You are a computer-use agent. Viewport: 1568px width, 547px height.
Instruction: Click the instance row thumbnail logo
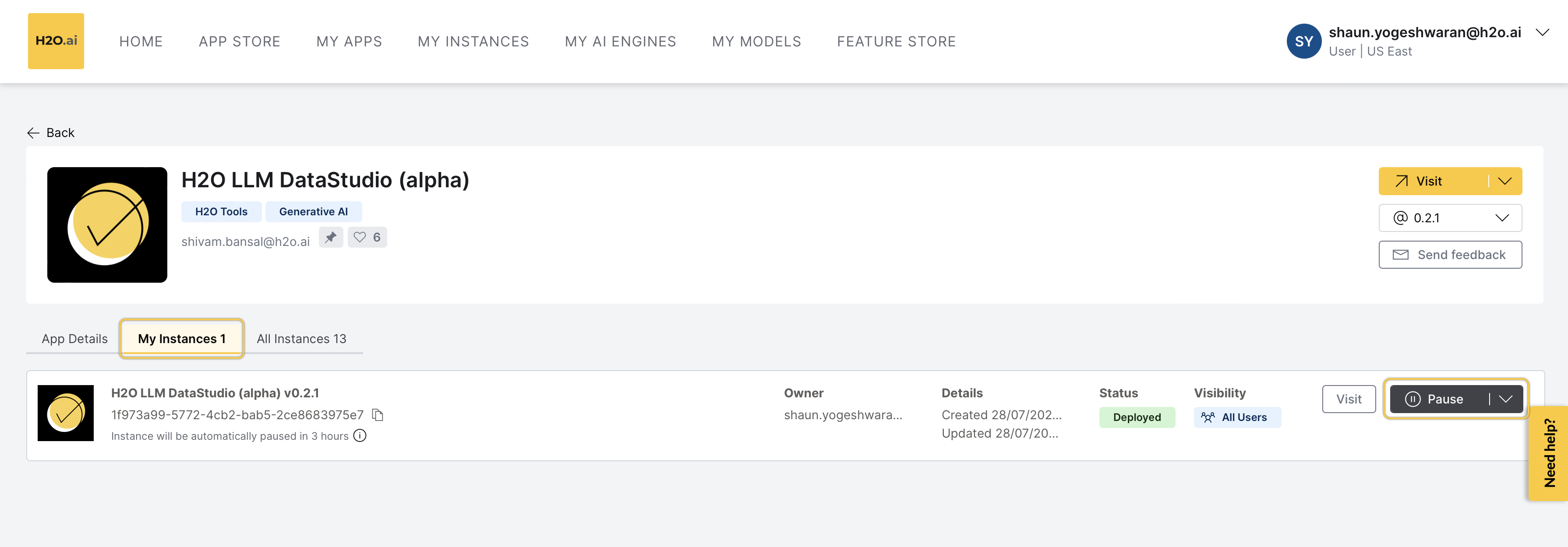pyautogui.click(x=66, y=413)
